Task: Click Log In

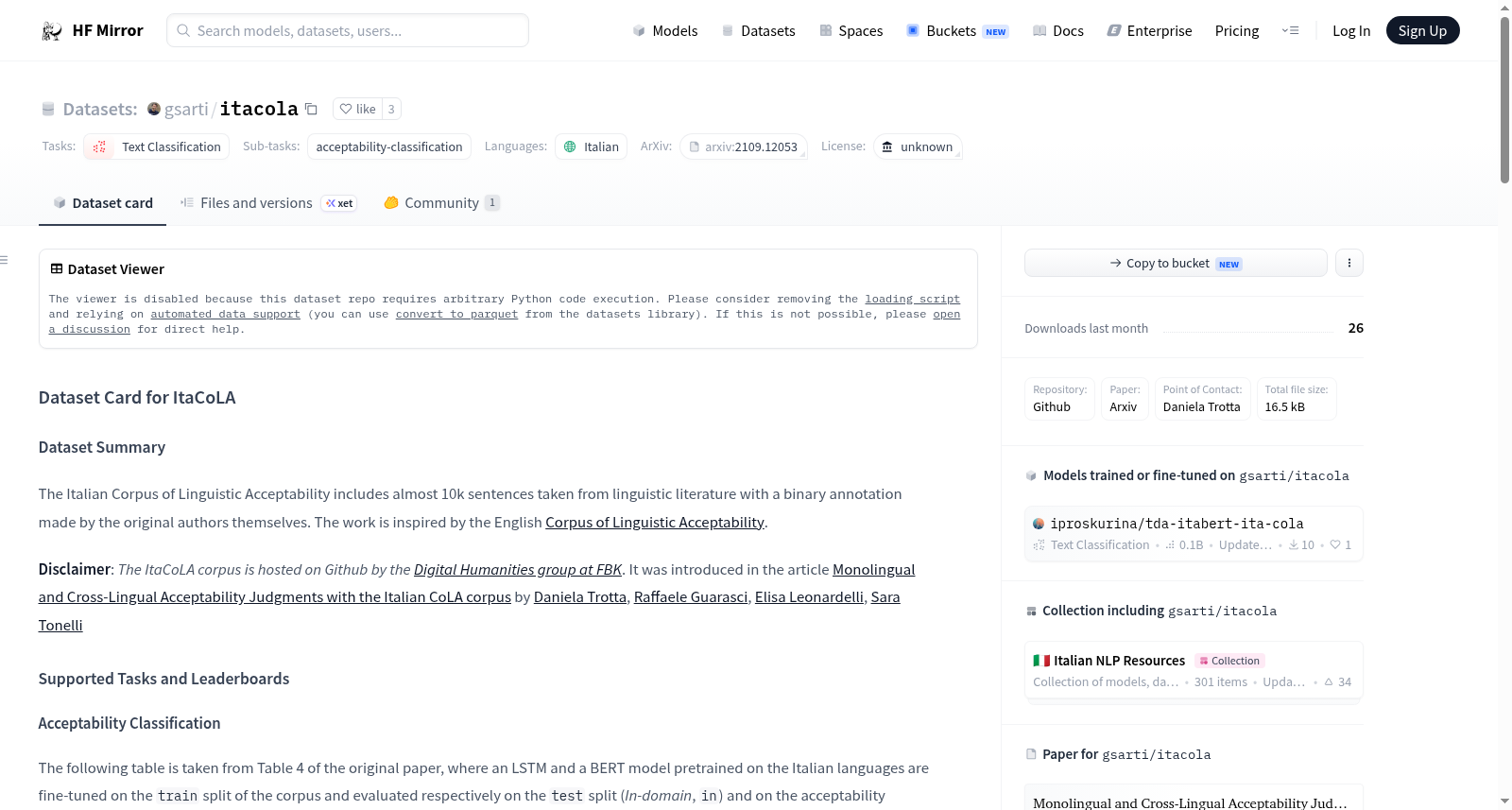Action: point(1351,31)
